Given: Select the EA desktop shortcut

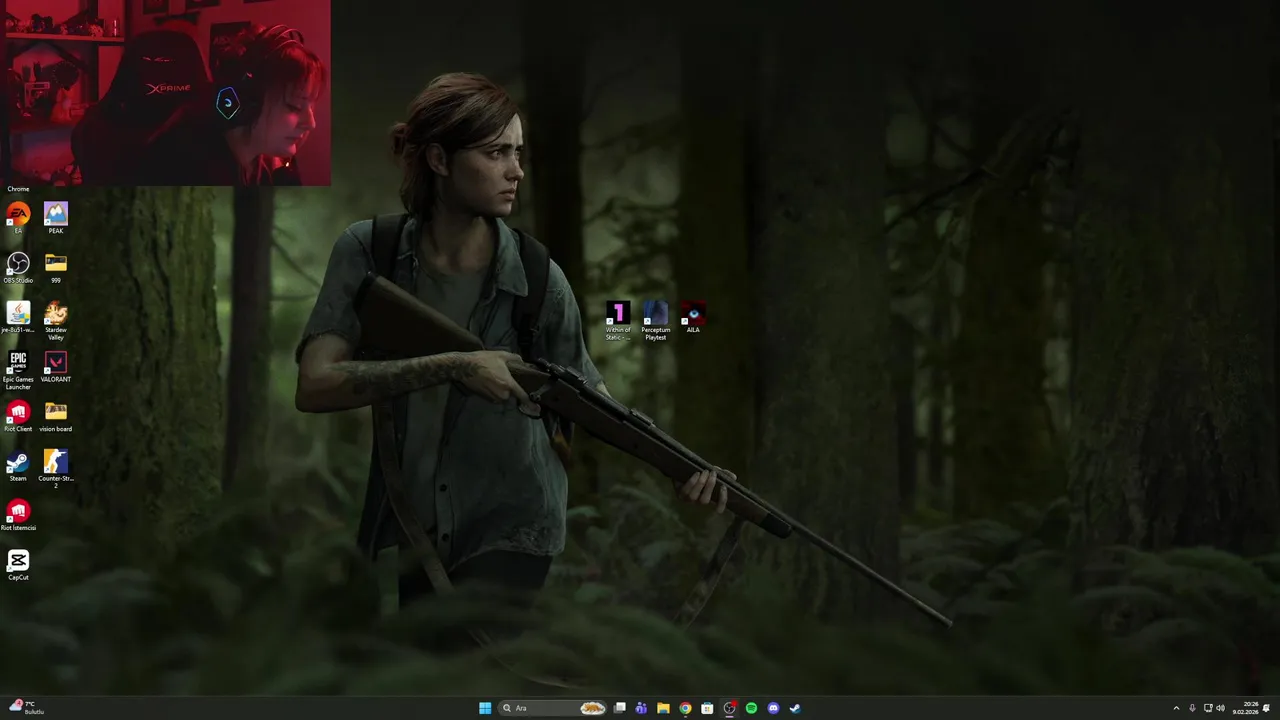Looking at the screenshot, I should click(x=18, y=218).
